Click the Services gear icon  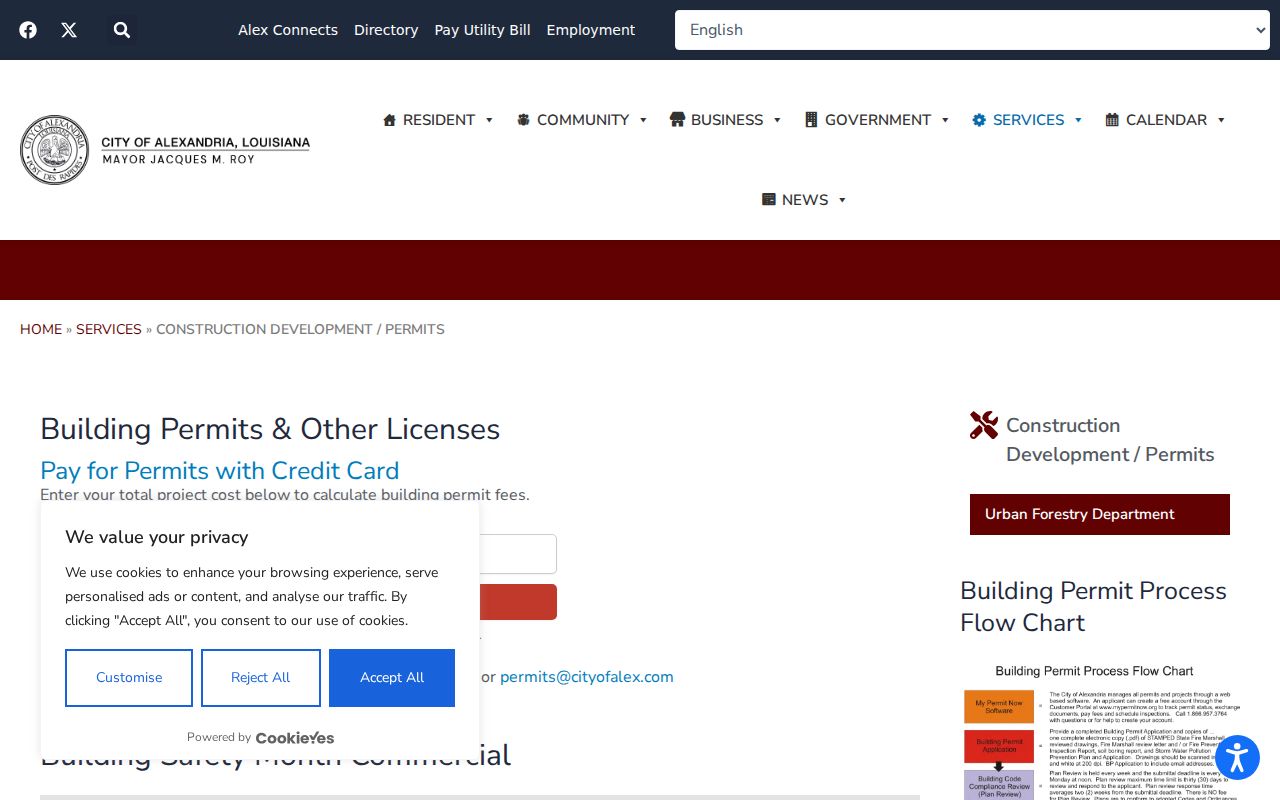point(979,120)
